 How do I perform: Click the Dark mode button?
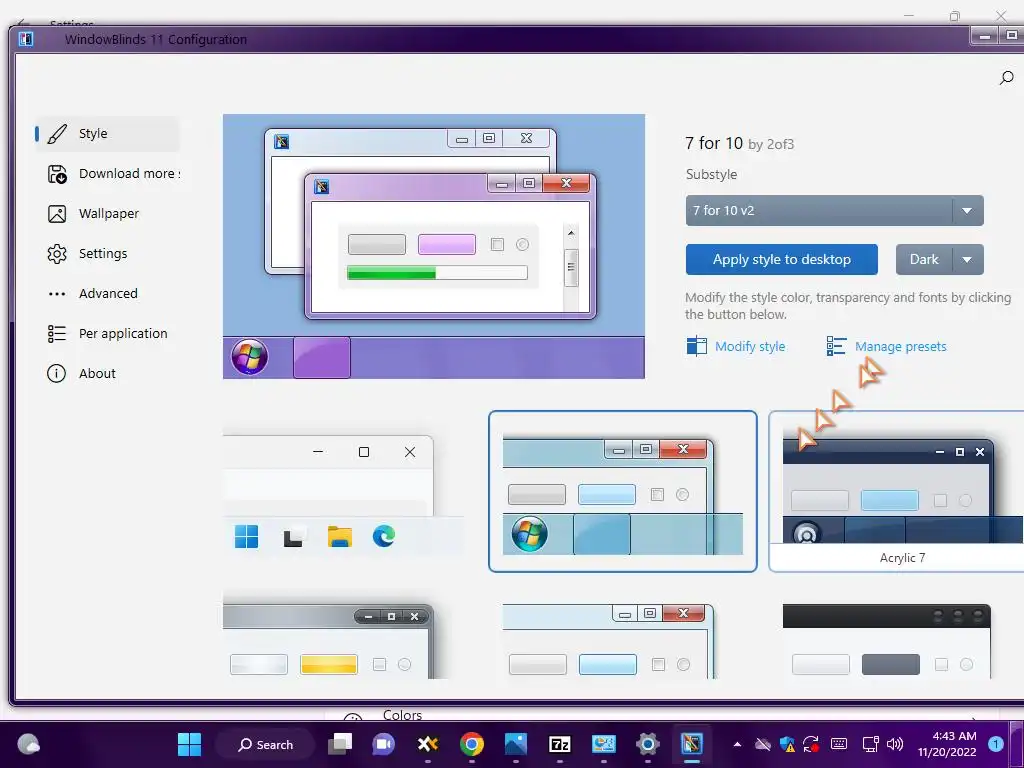924,259
